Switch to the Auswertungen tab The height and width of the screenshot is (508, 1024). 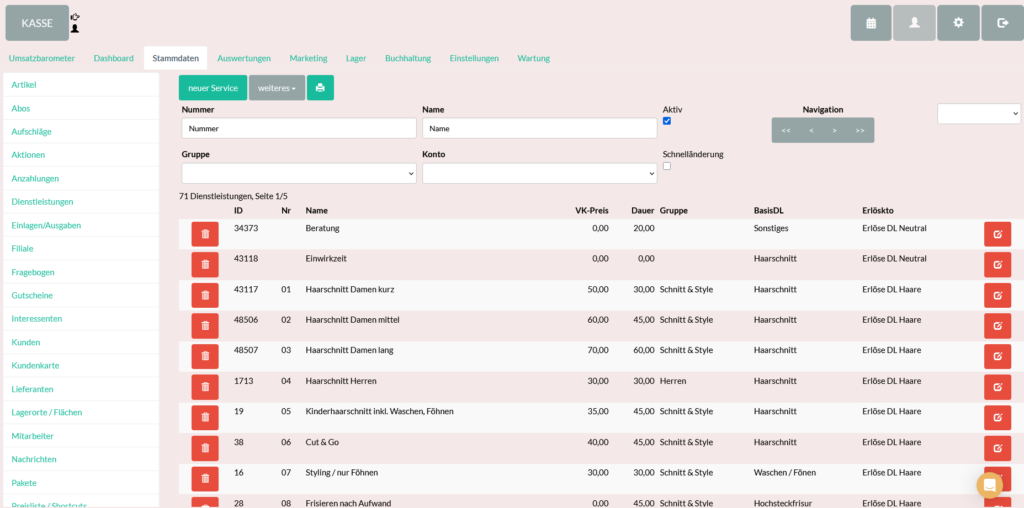[244, 58]
